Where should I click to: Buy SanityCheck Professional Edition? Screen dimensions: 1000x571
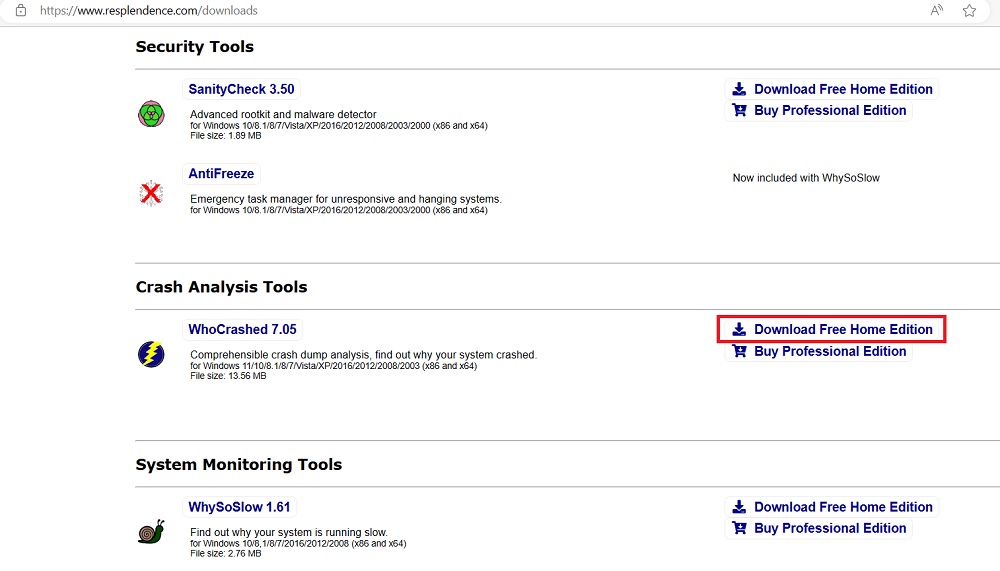coord(819,110)
